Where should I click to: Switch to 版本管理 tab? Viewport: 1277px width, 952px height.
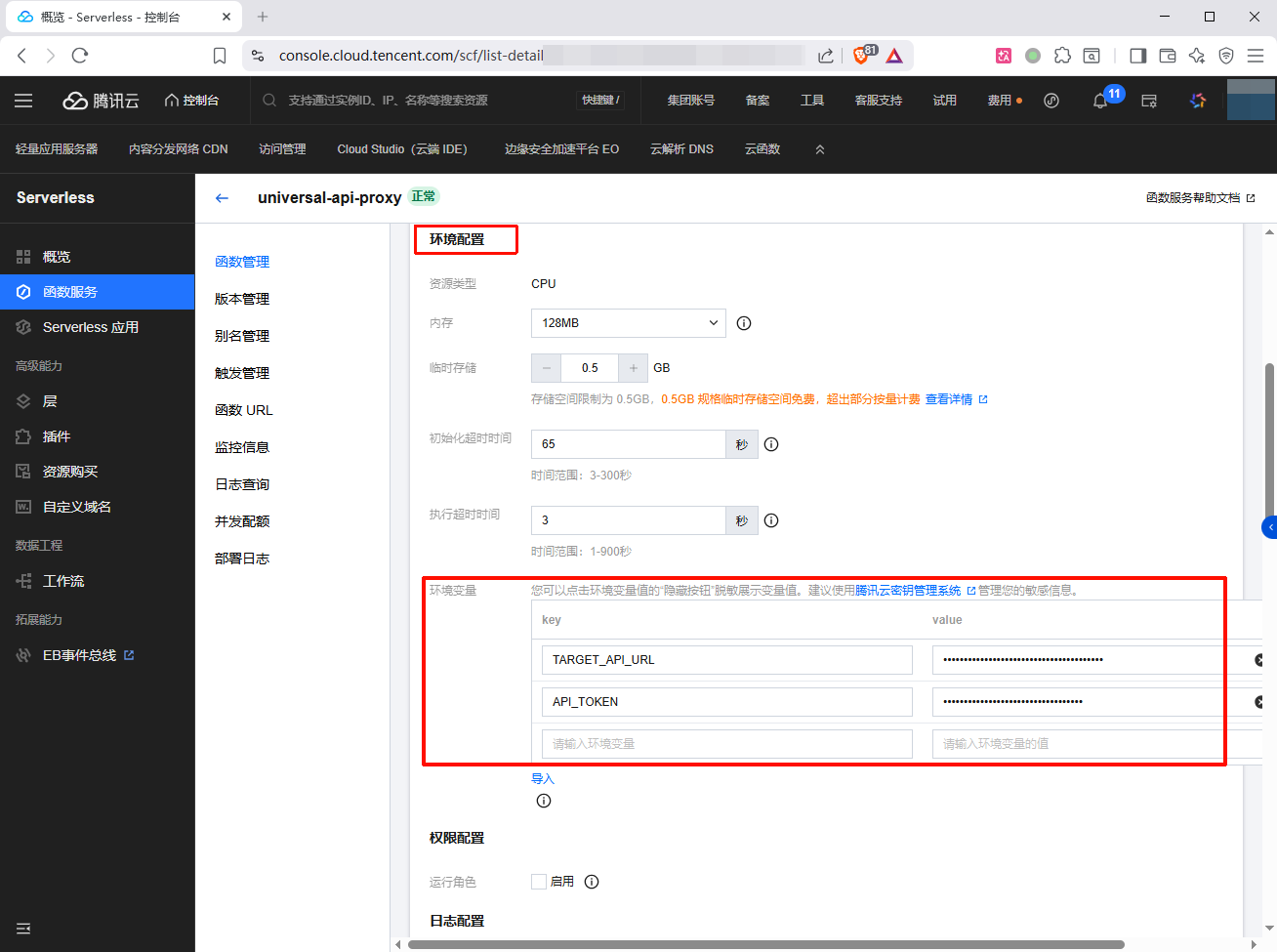tap(242, 299)
